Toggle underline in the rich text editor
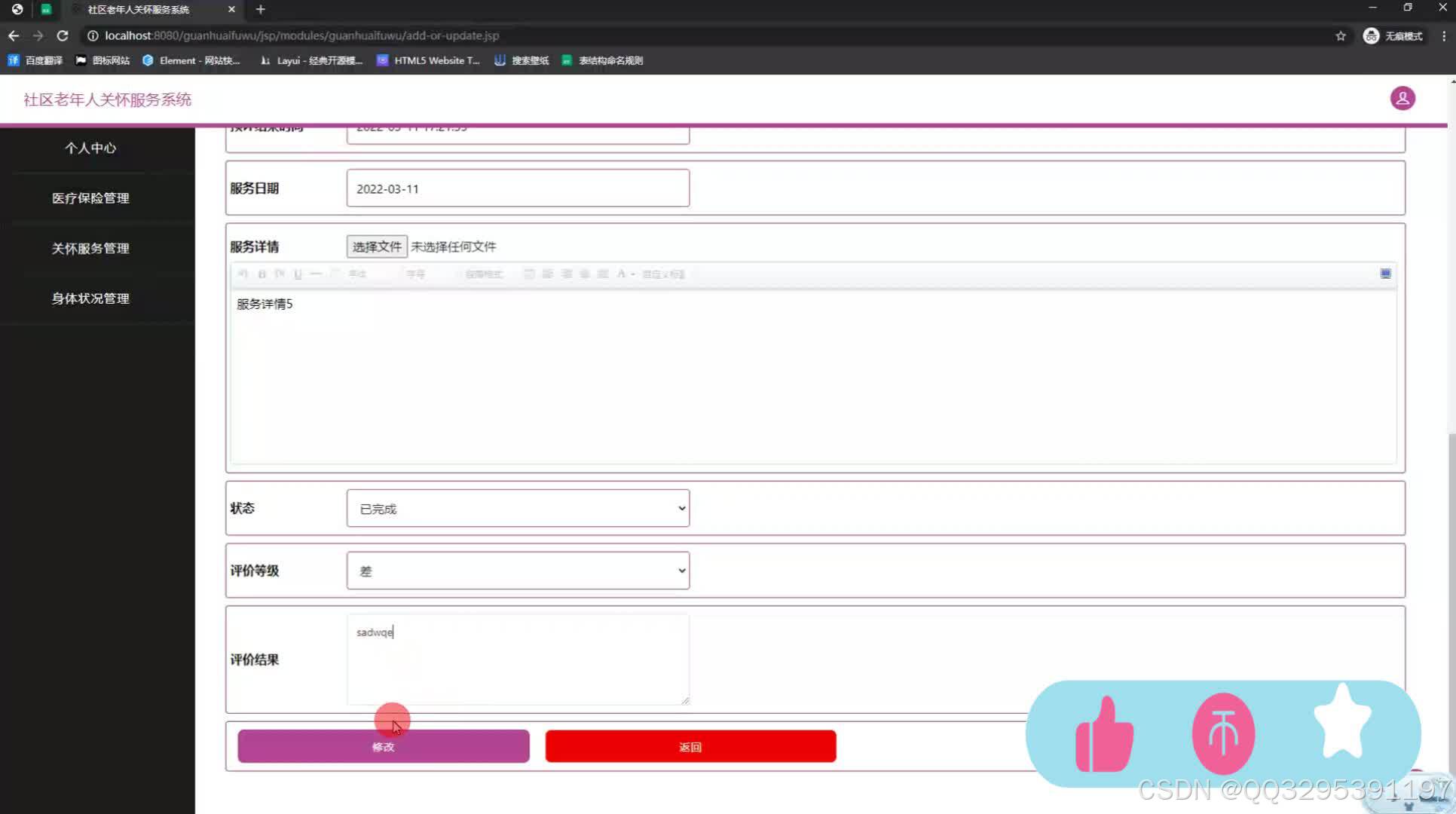The image size is (1456, 814). 298,274
